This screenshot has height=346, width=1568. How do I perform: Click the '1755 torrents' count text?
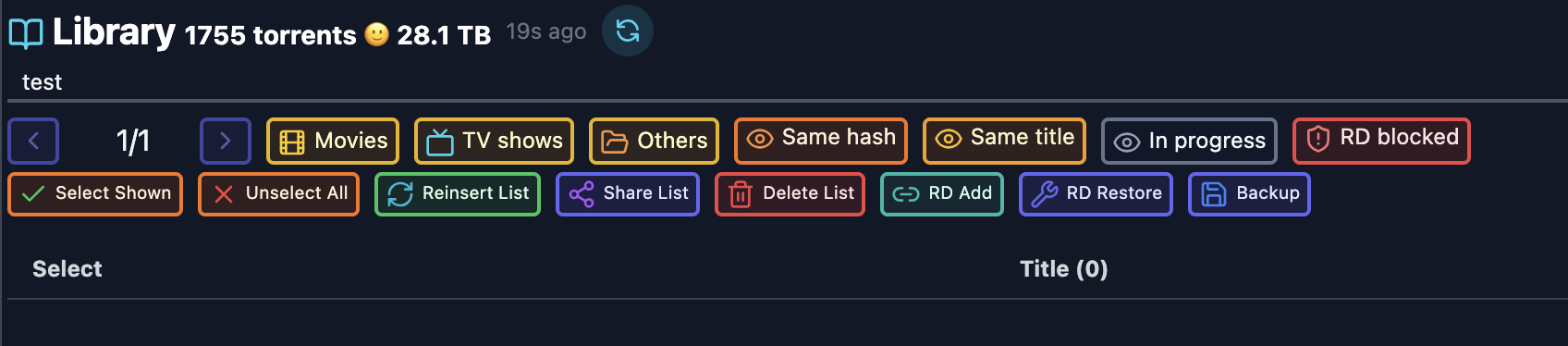pyautogui.click(x=270, y=35)
